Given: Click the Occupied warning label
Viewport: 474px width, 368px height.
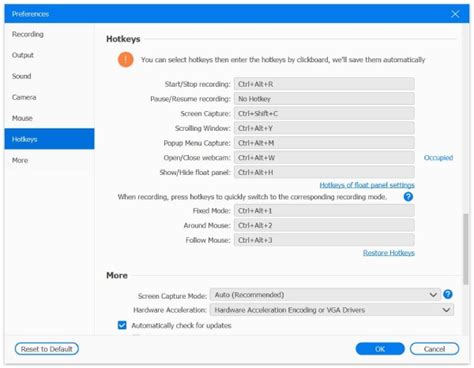Looking at the screenshot, I should pos(438,158).
